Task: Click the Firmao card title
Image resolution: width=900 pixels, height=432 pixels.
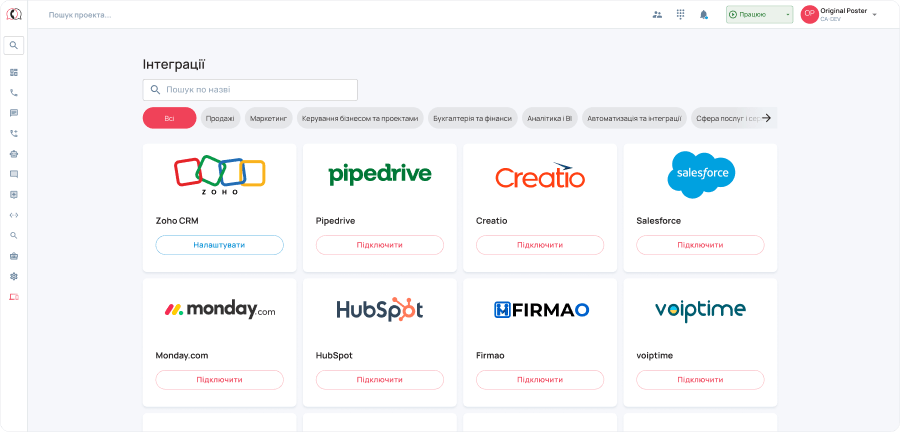Action: click(490, 355)
